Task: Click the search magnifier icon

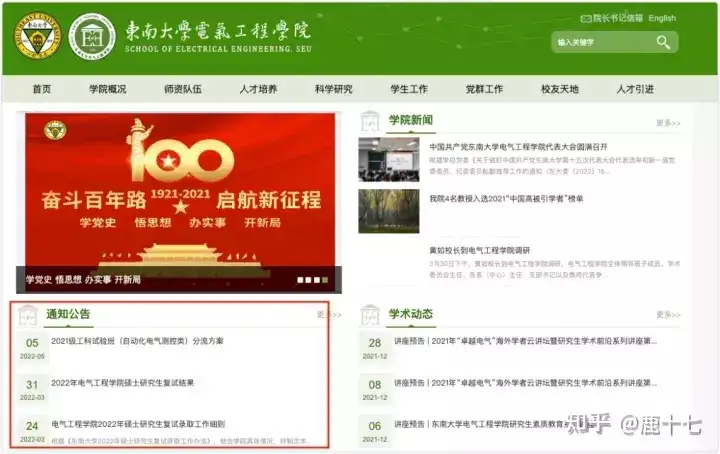Action: point(663,42)
